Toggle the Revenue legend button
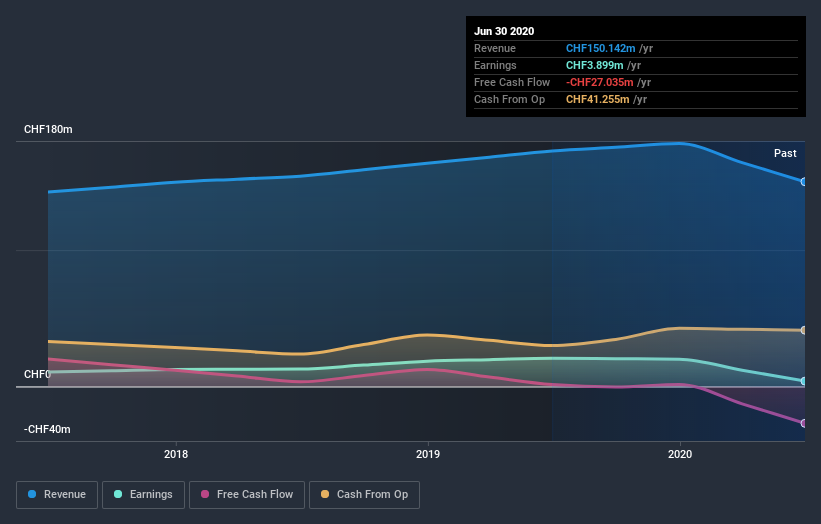This screenshot has width=821, height=524. click(57, 495)
